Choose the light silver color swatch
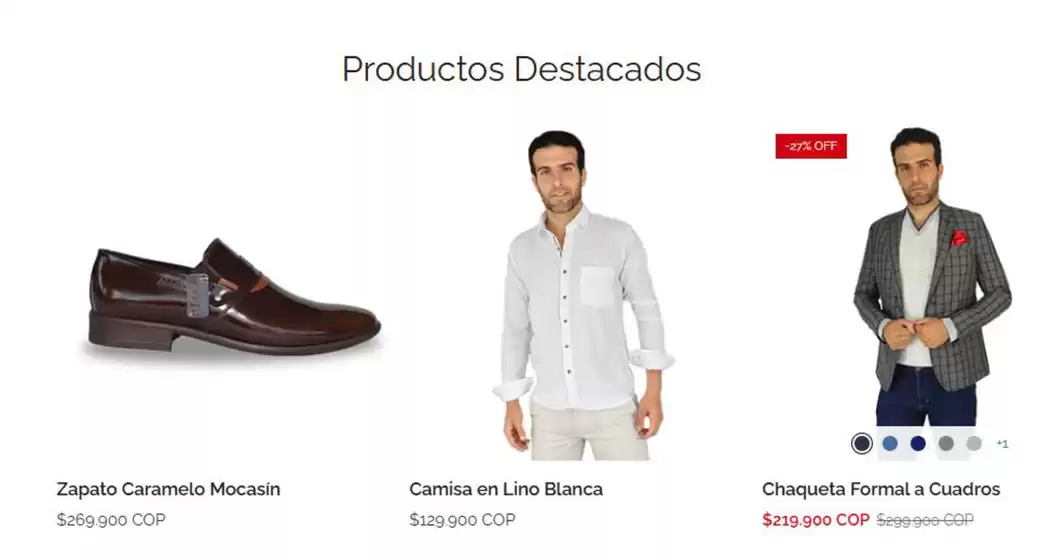The height and width of the screenshot is (560, 1053). [x=974, y=443]
